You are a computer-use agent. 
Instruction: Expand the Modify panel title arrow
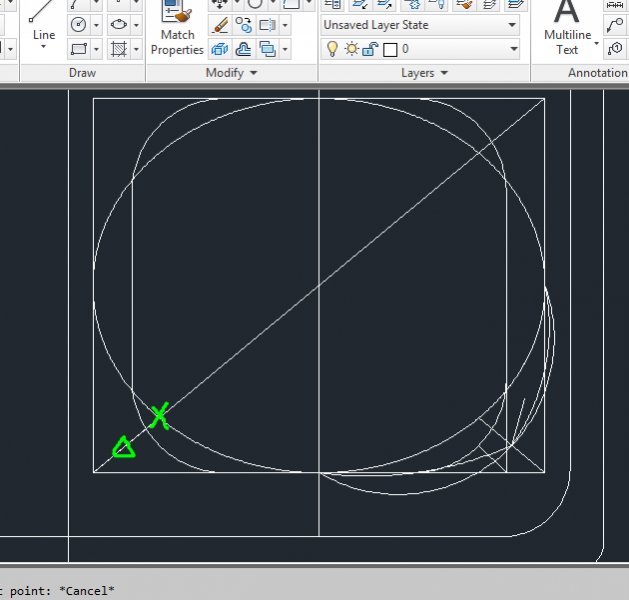(x=254, y=73)
